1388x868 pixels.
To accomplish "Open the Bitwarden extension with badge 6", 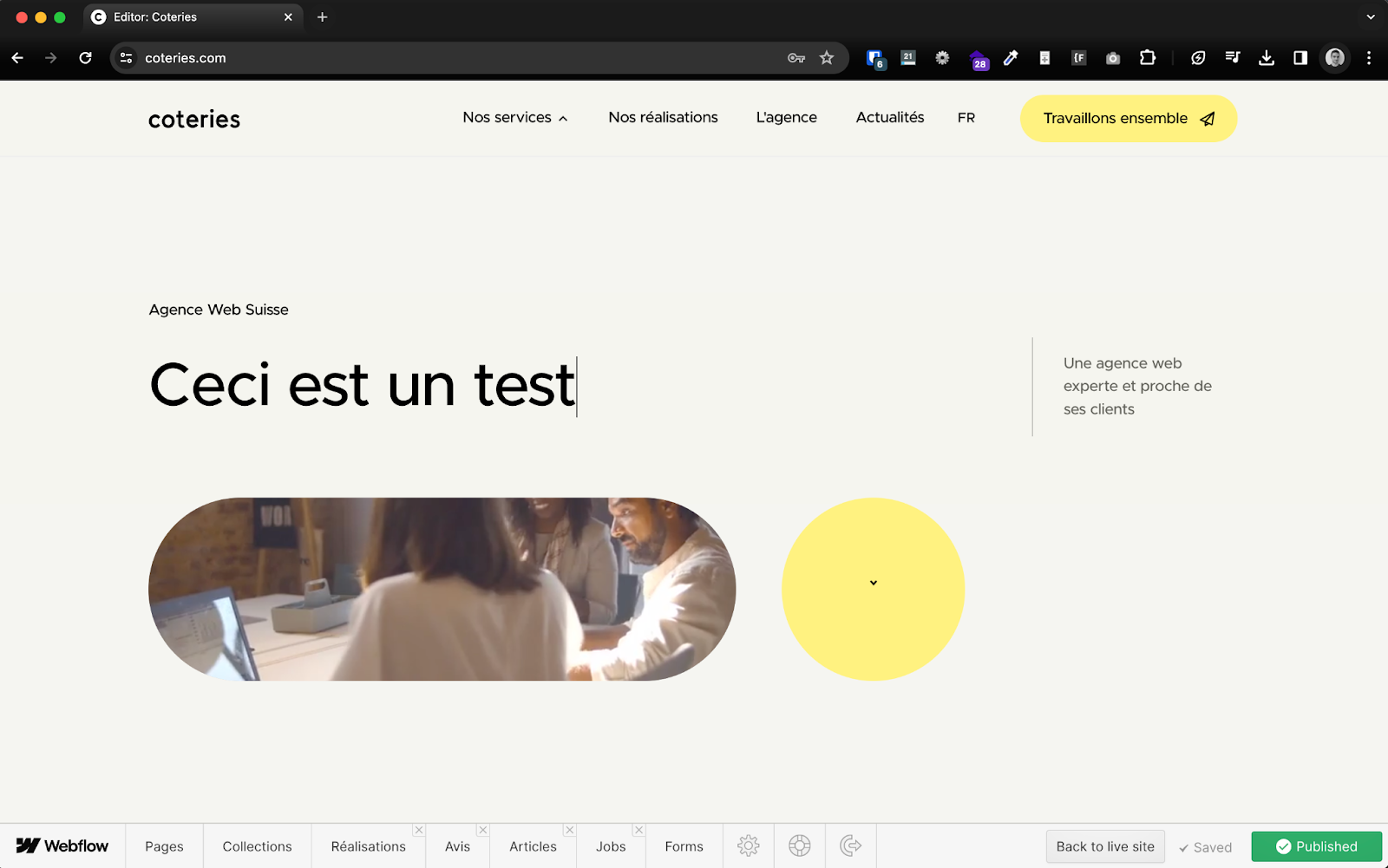I will 875,58.
